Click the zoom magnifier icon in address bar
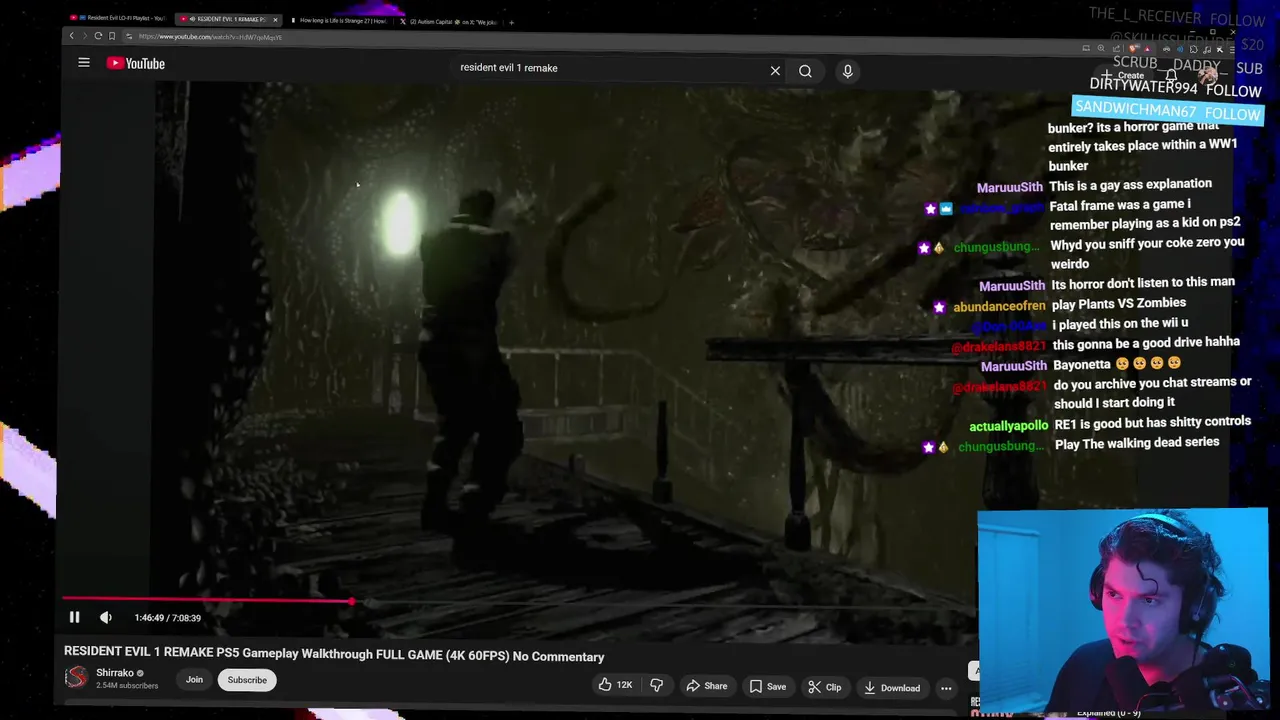This screenshot has height=720, width=1280. point(1101,48)
